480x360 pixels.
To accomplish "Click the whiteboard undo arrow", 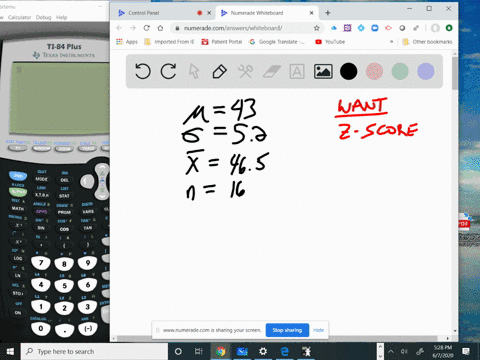I will 143,71.
